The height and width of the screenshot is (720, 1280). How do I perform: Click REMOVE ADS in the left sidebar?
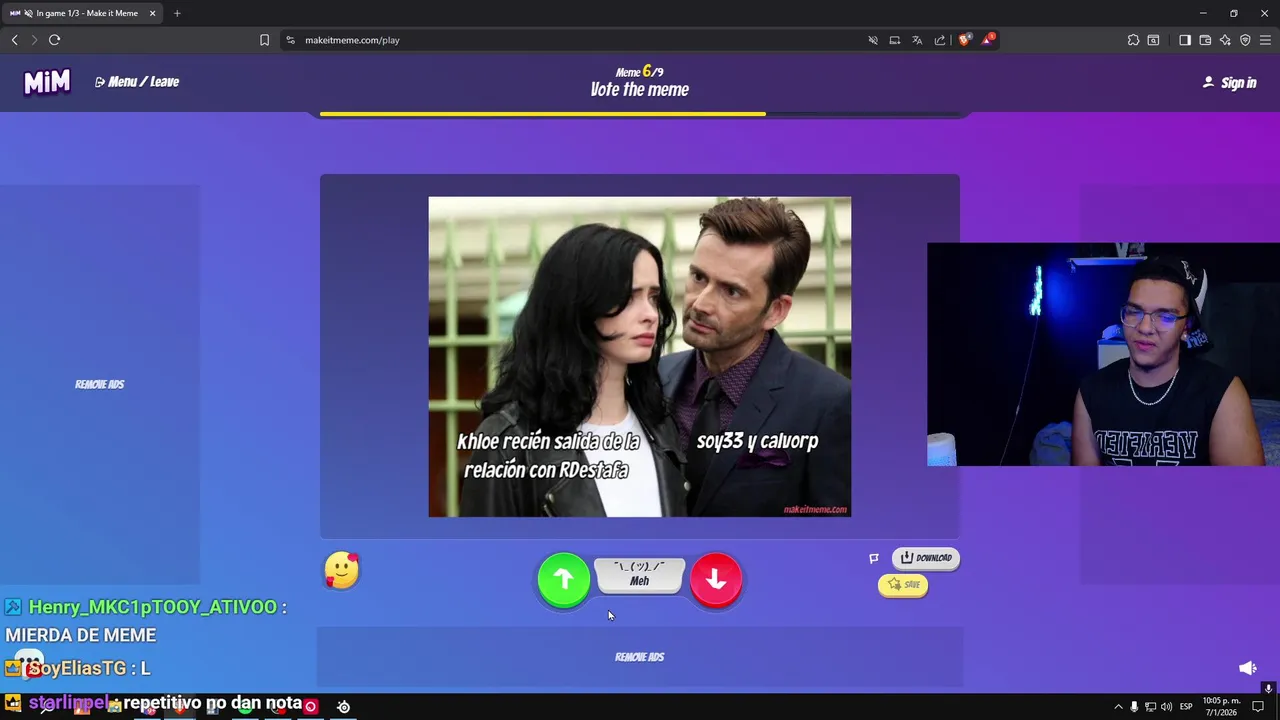pos(100,384)
